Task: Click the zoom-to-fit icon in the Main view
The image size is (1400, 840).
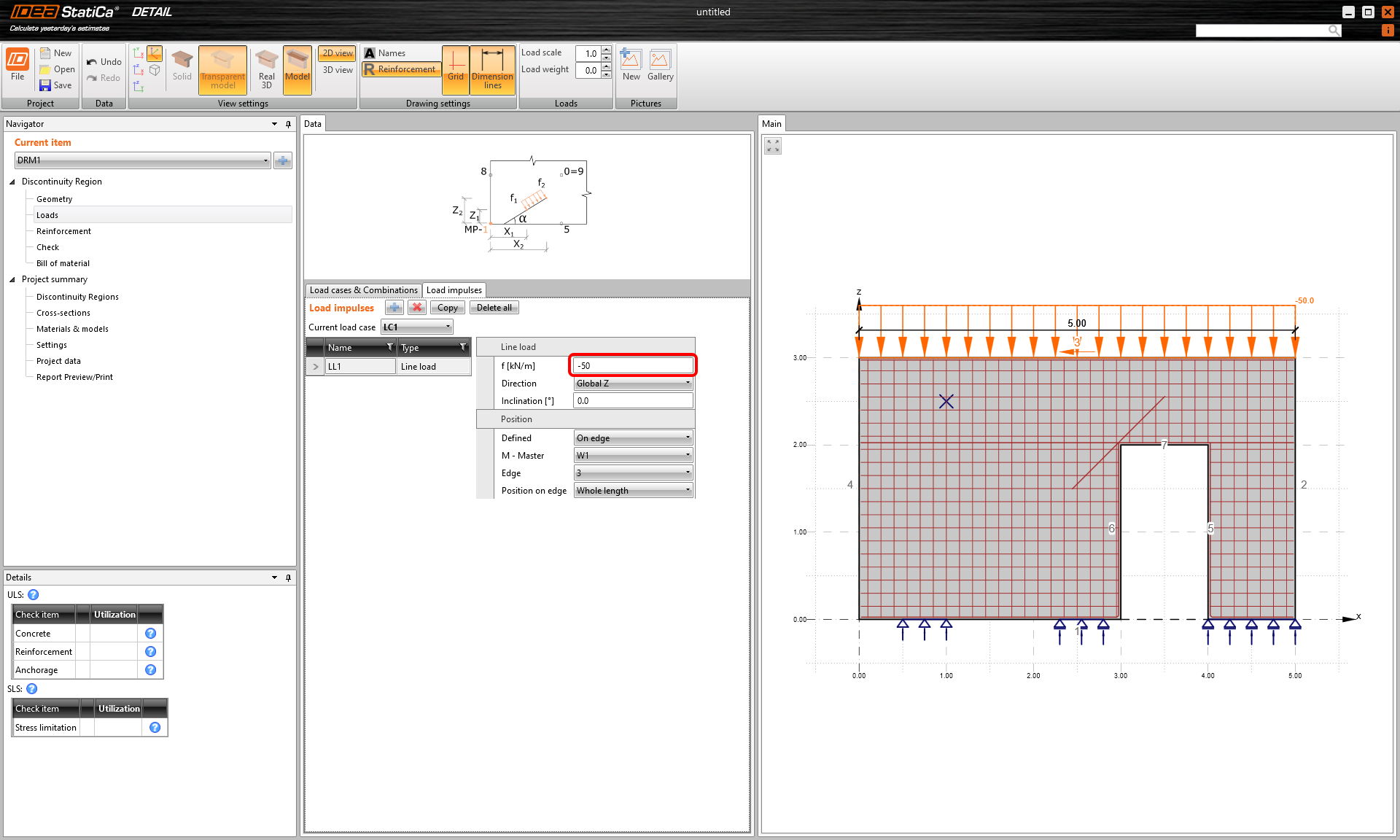Action: tap(773, 147)
